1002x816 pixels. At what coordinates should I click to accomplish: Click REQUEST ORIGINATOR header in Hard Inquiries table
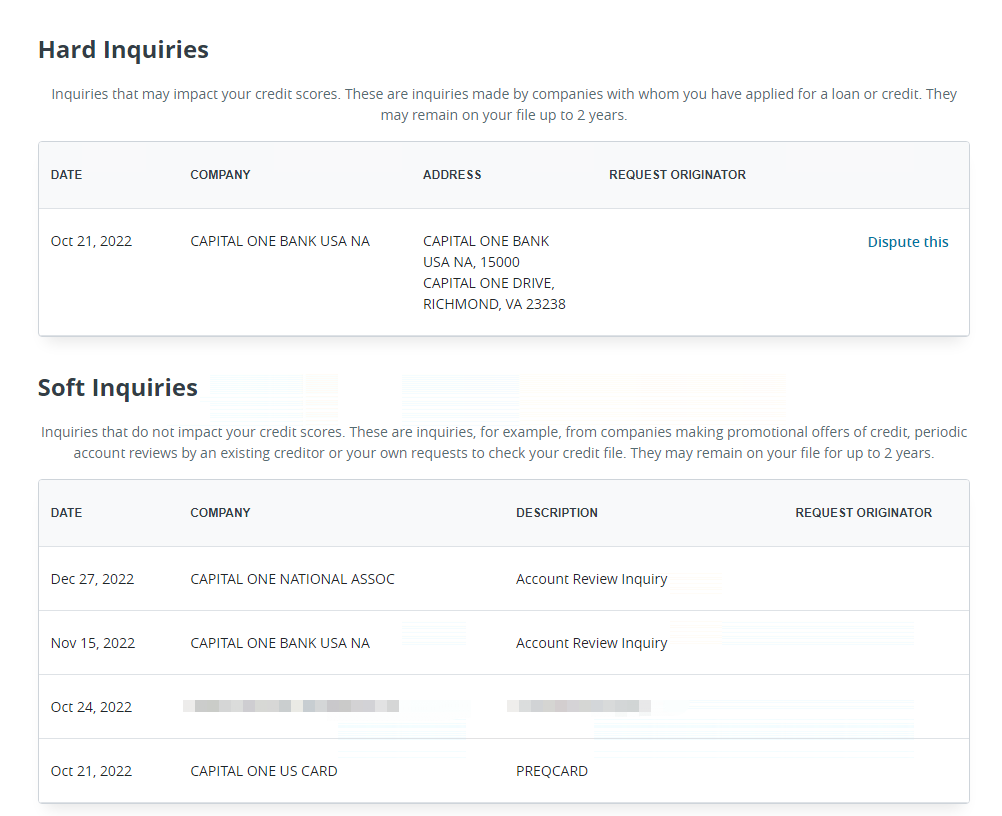[677, 175]
